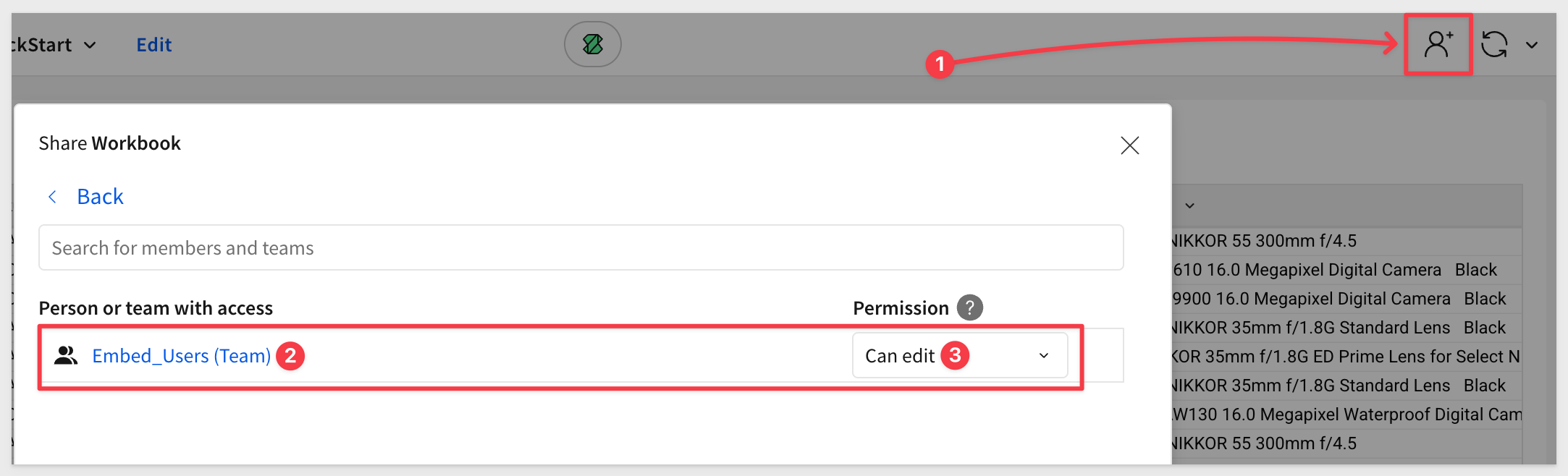Click the Search for members and teams field
The width and height of the screenshot is (1568, 476).
click(x=581, y=247)
